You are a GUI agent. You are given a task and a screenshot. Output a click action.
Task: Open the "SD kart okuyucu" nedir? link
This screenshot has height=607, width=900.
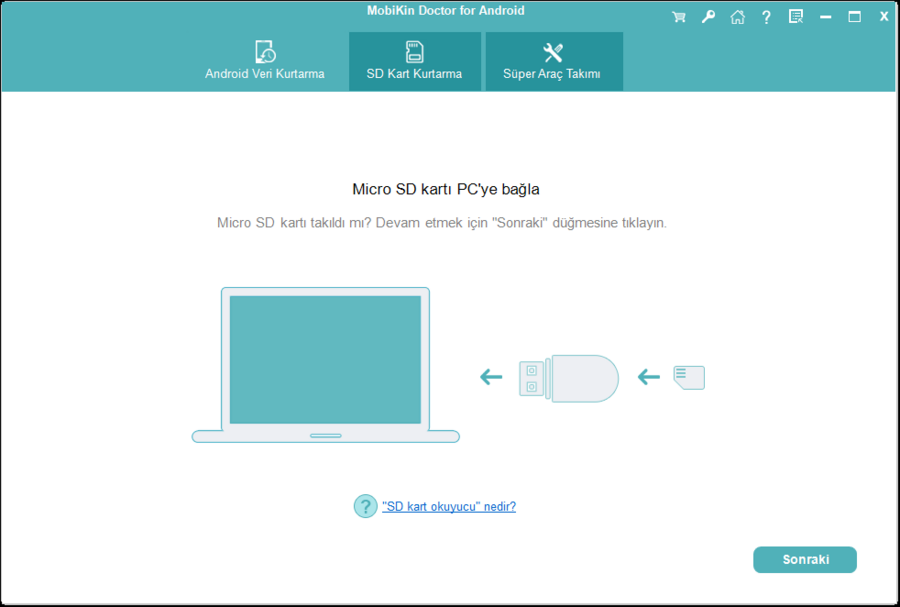tap(448, 506)
